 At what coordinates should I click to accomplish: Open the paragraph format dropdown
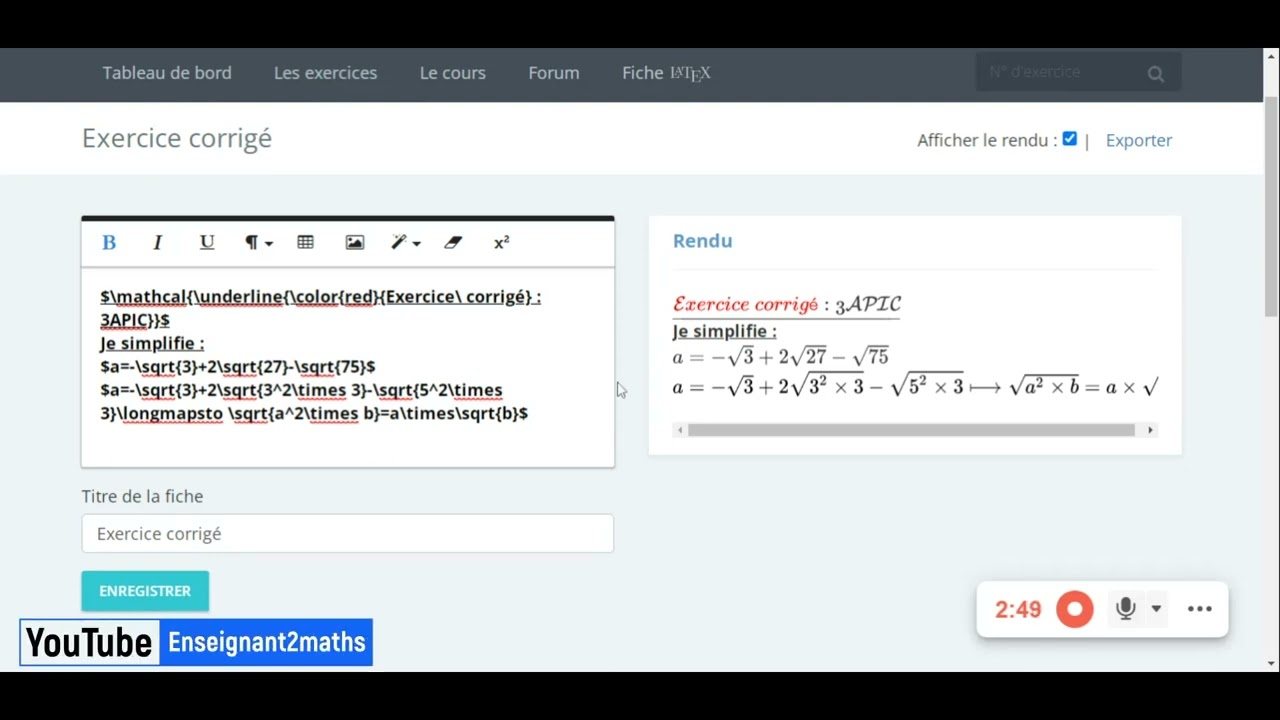coord(259,243)
